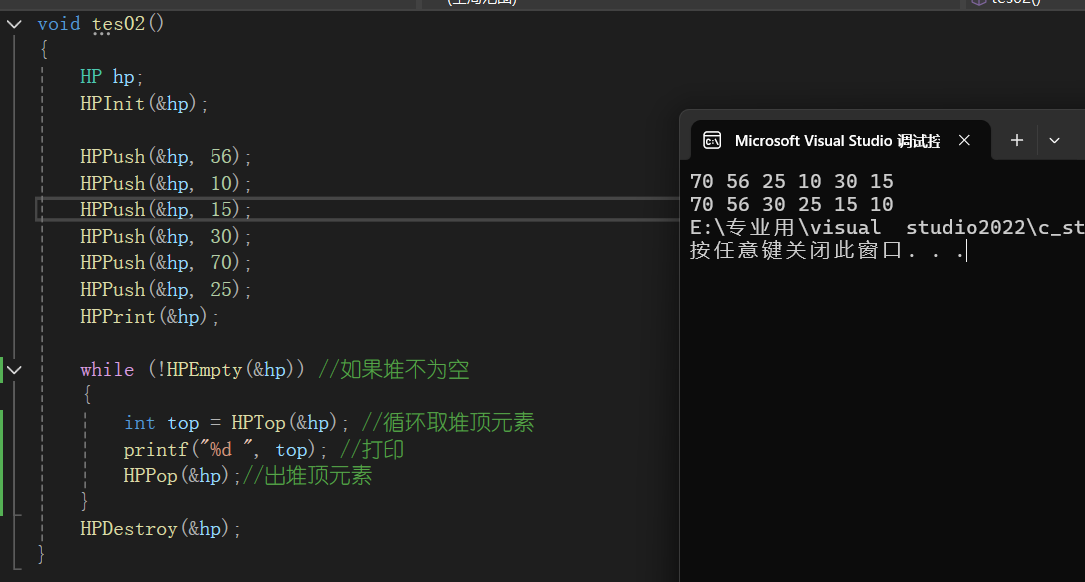Click the HPInit(&hp); statement

pos(144,104)
